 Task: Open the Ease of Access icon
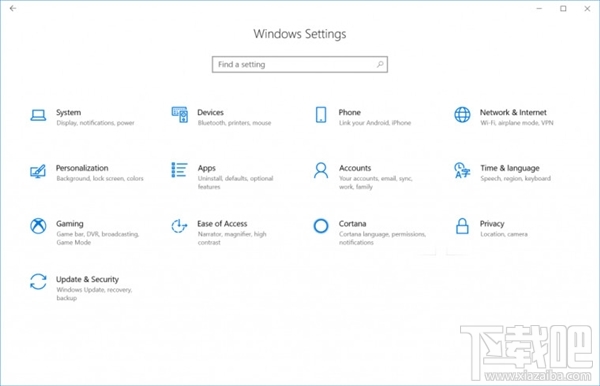179,226
